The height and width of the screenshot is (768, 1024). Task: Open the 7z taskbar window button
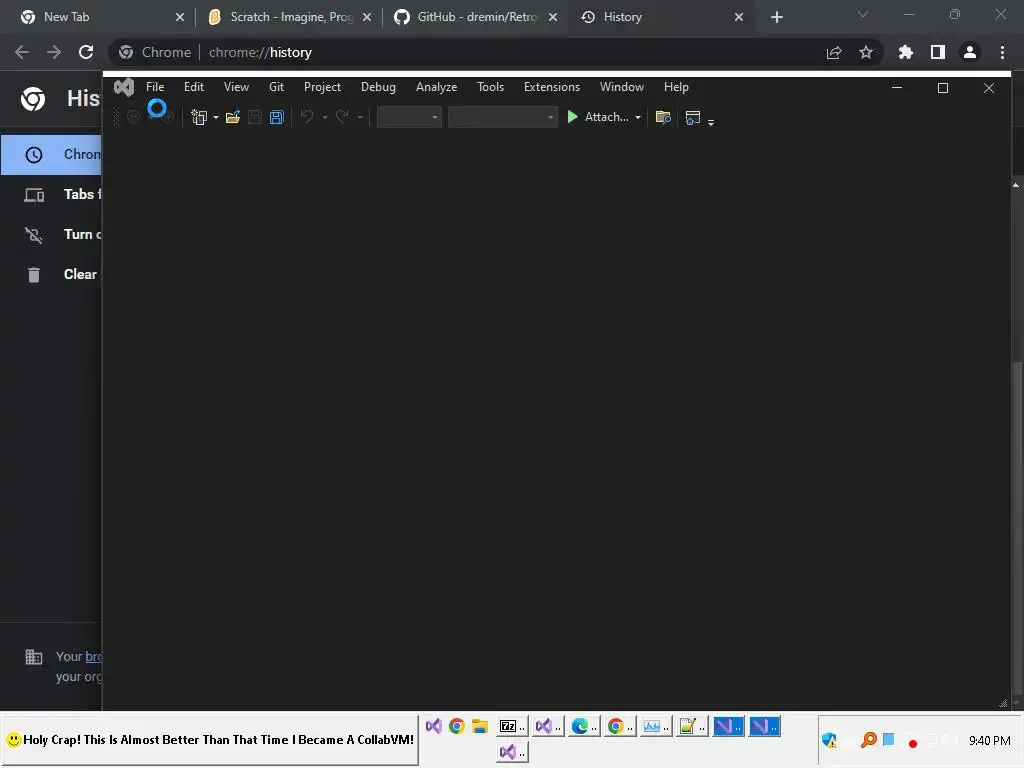pyautogui.click(x=513, y=726)
